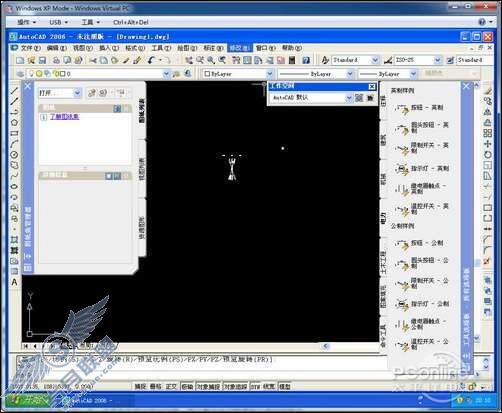The width and height of the screenshot is (502, 413).
Task: Click the Help question mark icon
Action: [306, 60]
